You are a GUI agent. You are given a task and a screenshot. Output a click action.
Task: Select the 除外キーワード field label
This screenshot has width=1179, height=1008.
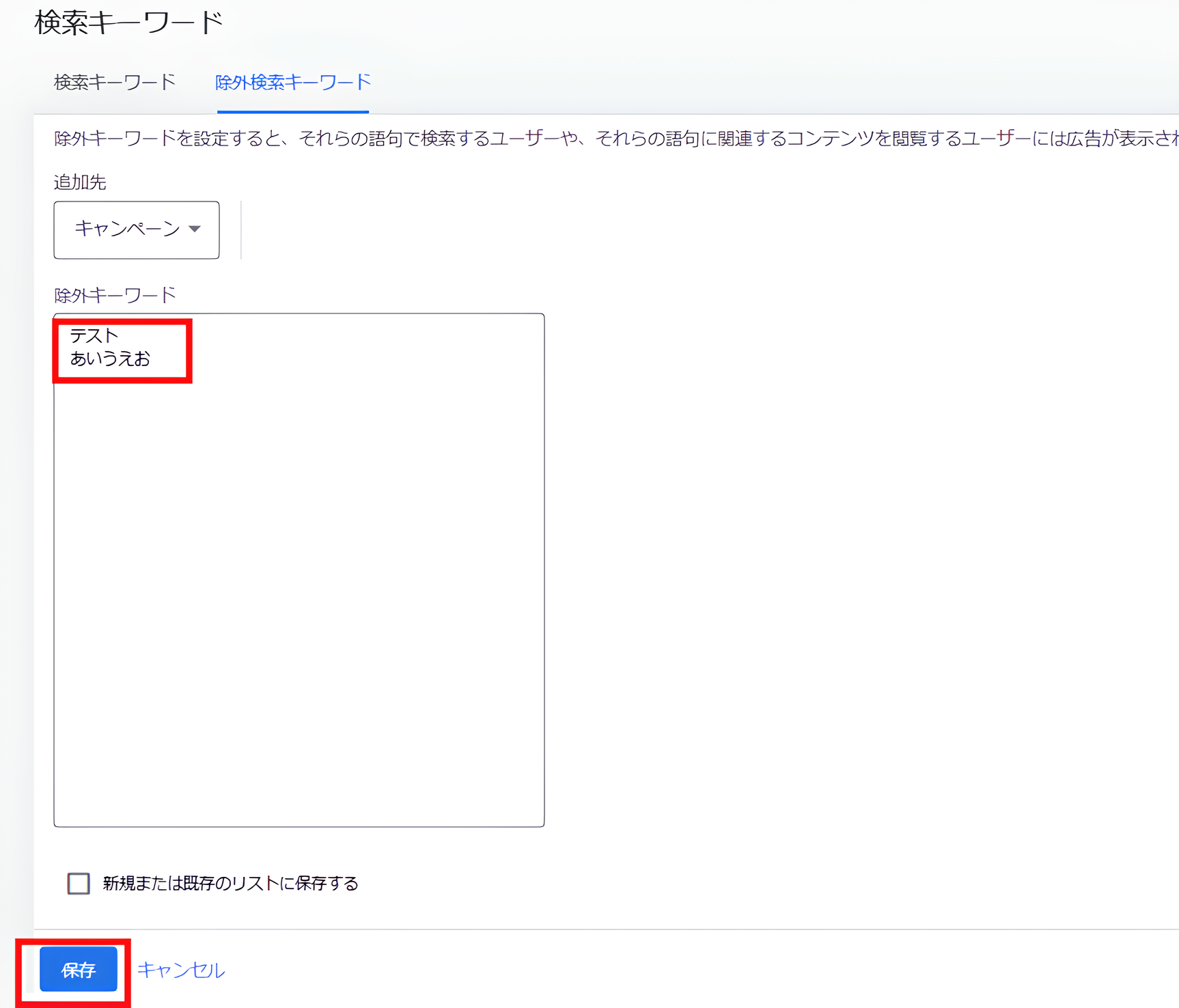tap(115, 294)
